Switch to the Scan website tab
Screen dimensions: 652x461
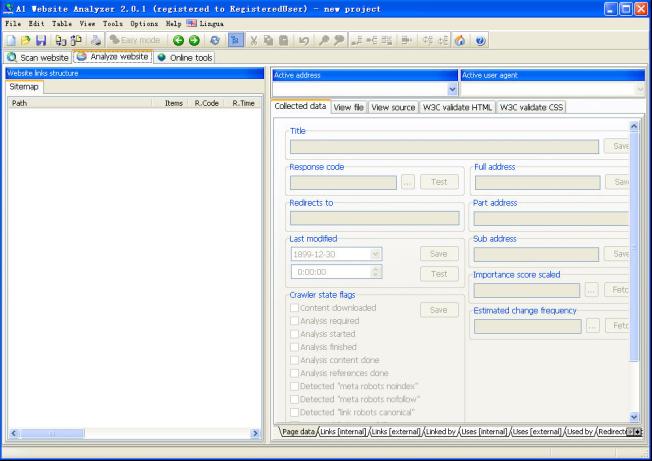tap(38, 57)
